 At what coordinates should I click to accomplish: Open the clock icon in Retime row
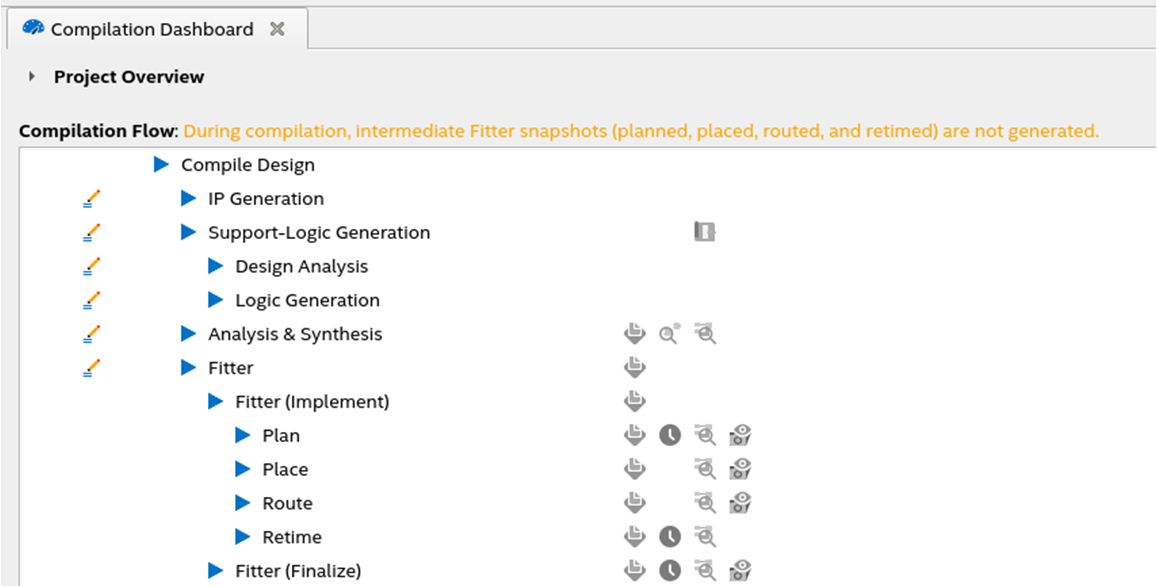click(x=669, y=537)
